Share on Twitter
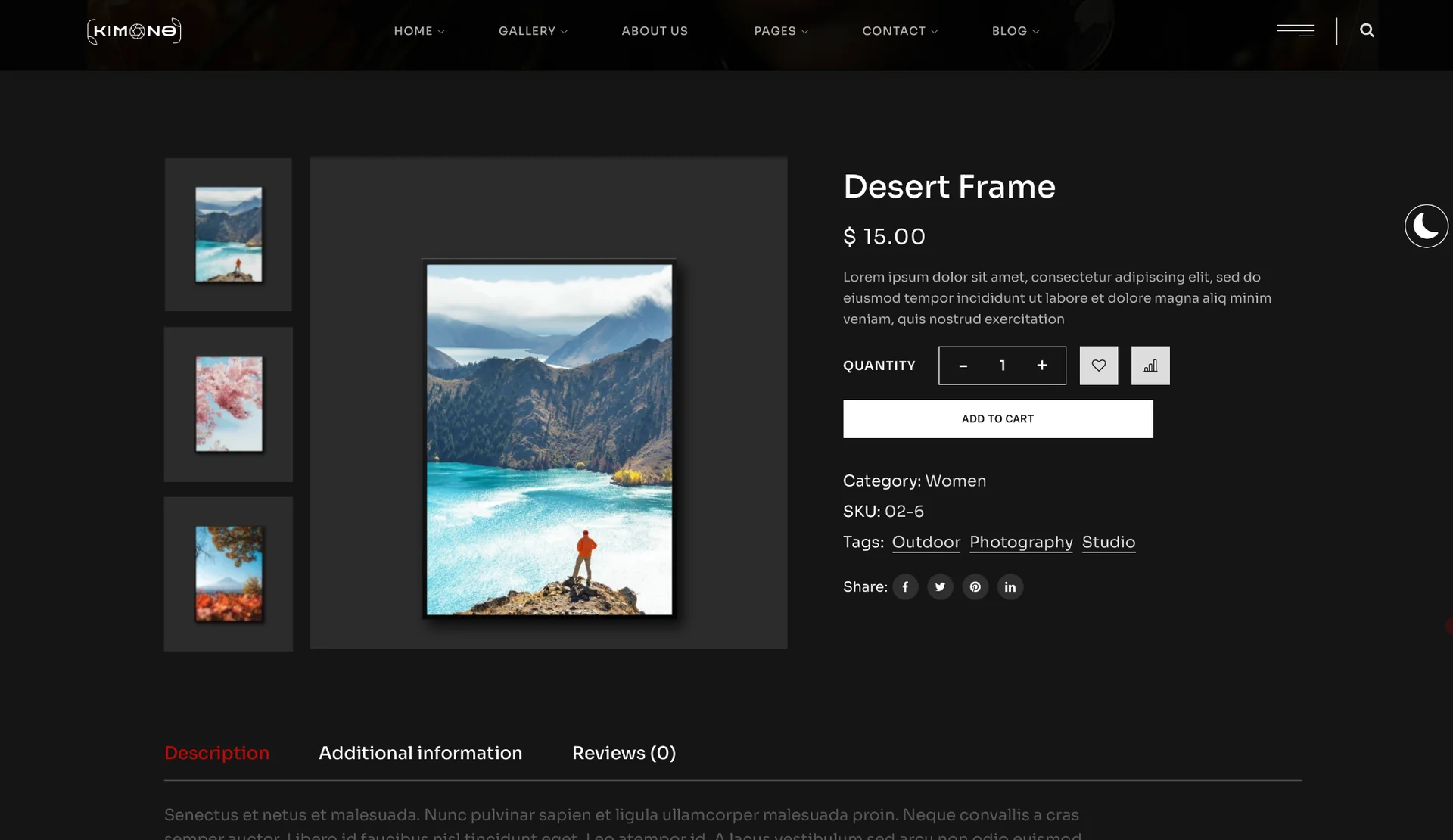 point(940,587)
